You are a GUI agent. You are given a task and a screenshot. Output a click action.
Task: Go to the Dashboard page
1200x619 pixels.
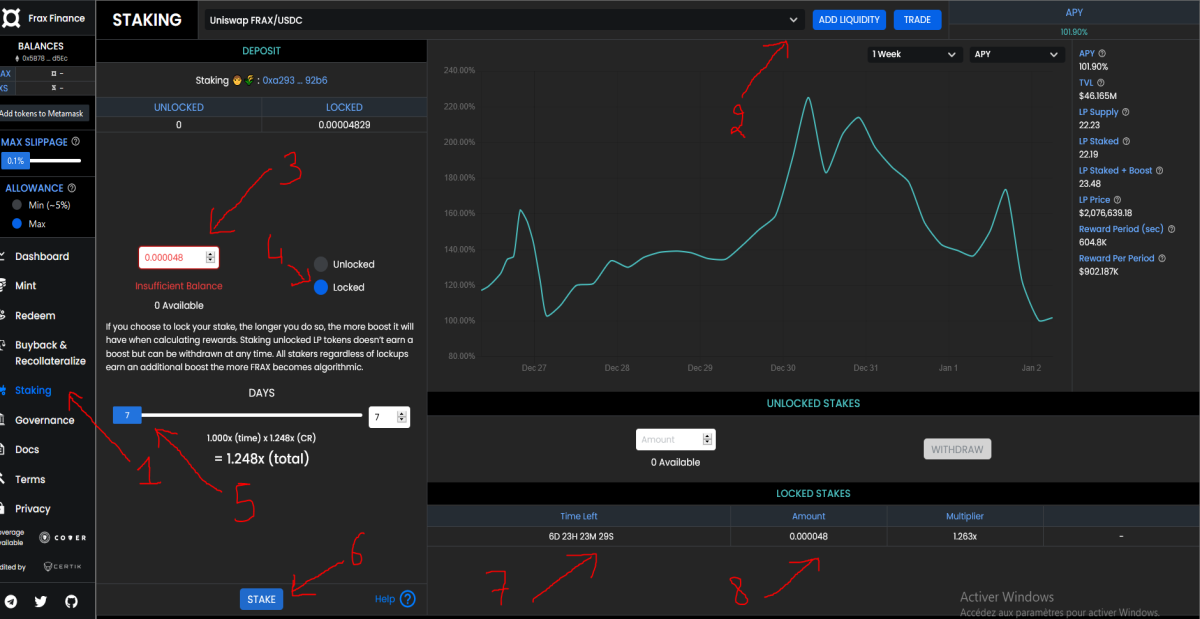pyautogui.click(x=42, y=257)
